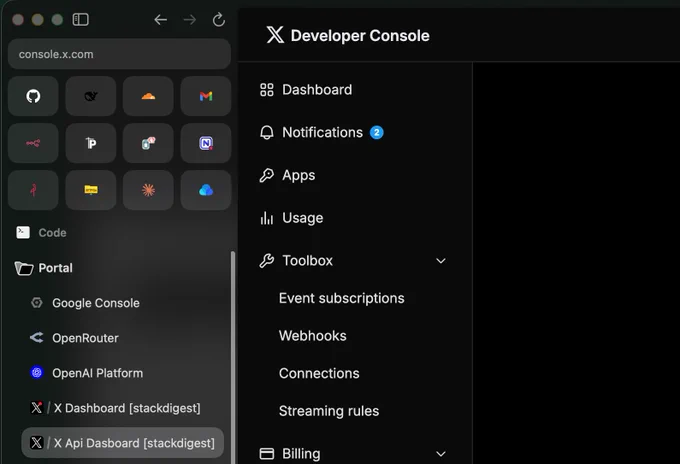Image resolution: width=680 pixels, height=464 pixels.
Task: Open the white P logo pinned tab
Action: point(91,143)
